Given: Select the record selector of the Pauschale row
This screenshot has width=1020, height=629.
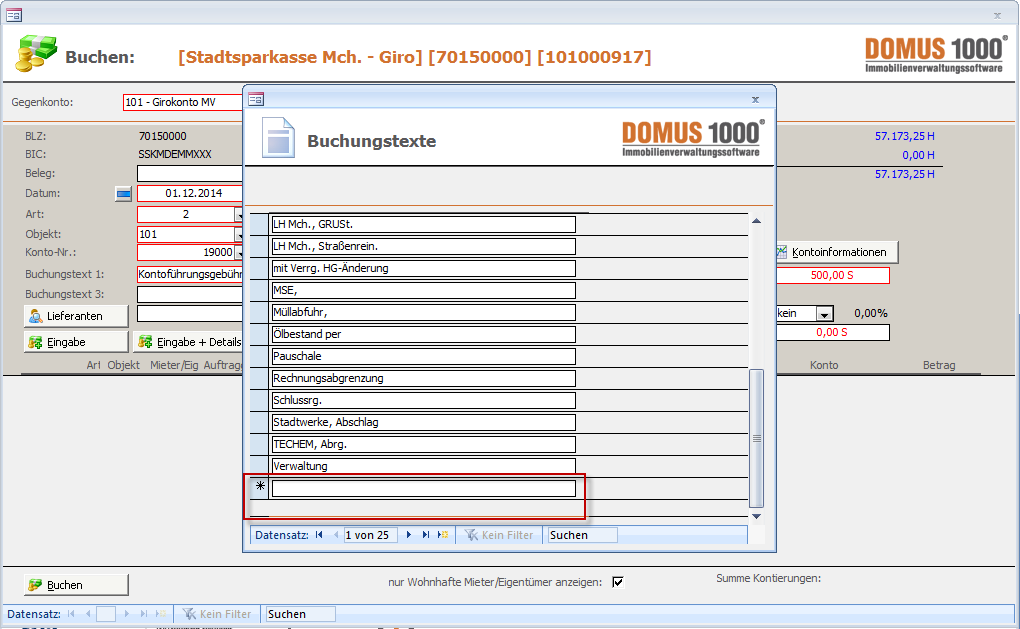Looking at the screenshot, I should (260, 356).
